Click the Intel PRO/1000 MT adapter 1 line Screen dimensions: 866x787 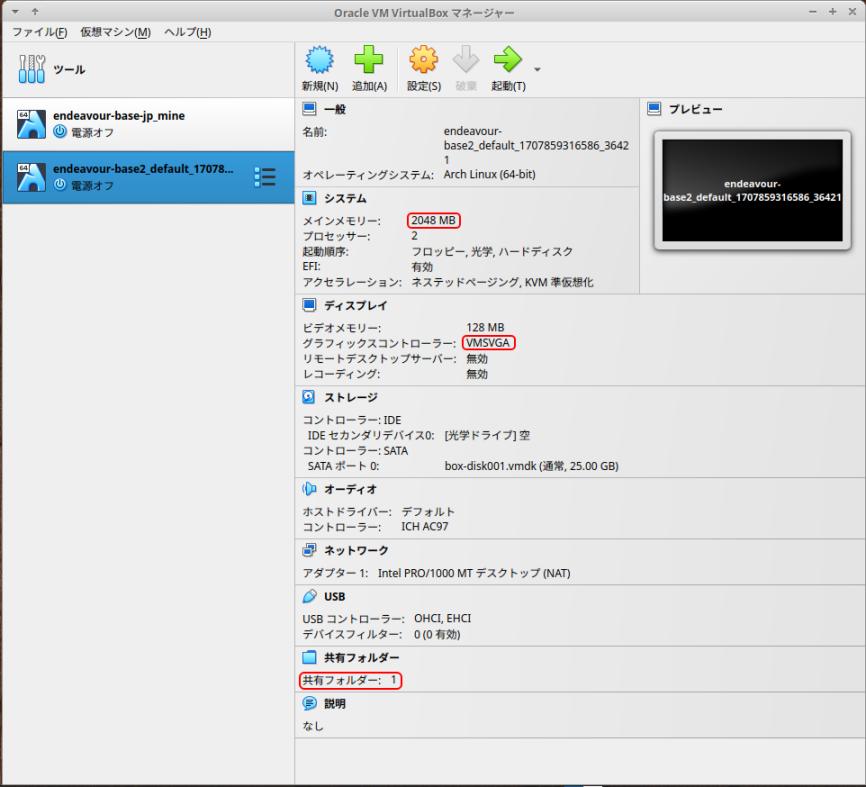pos(436,573)
